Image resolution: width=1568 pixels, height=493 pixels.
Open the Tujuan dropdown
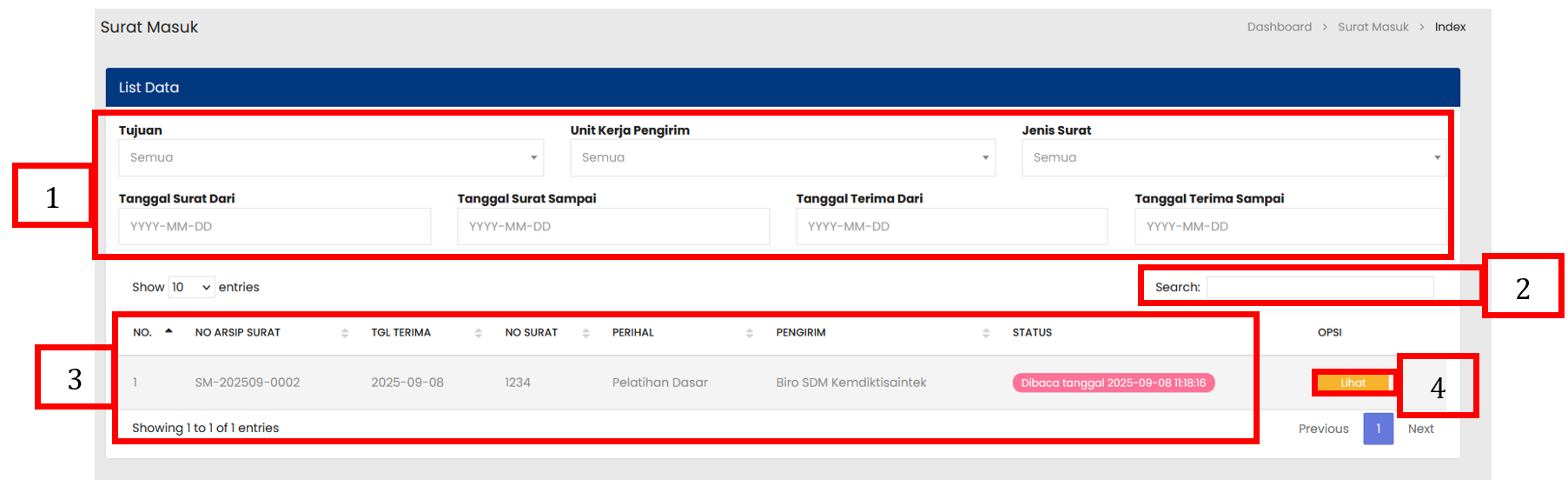(x=331, y=158)
